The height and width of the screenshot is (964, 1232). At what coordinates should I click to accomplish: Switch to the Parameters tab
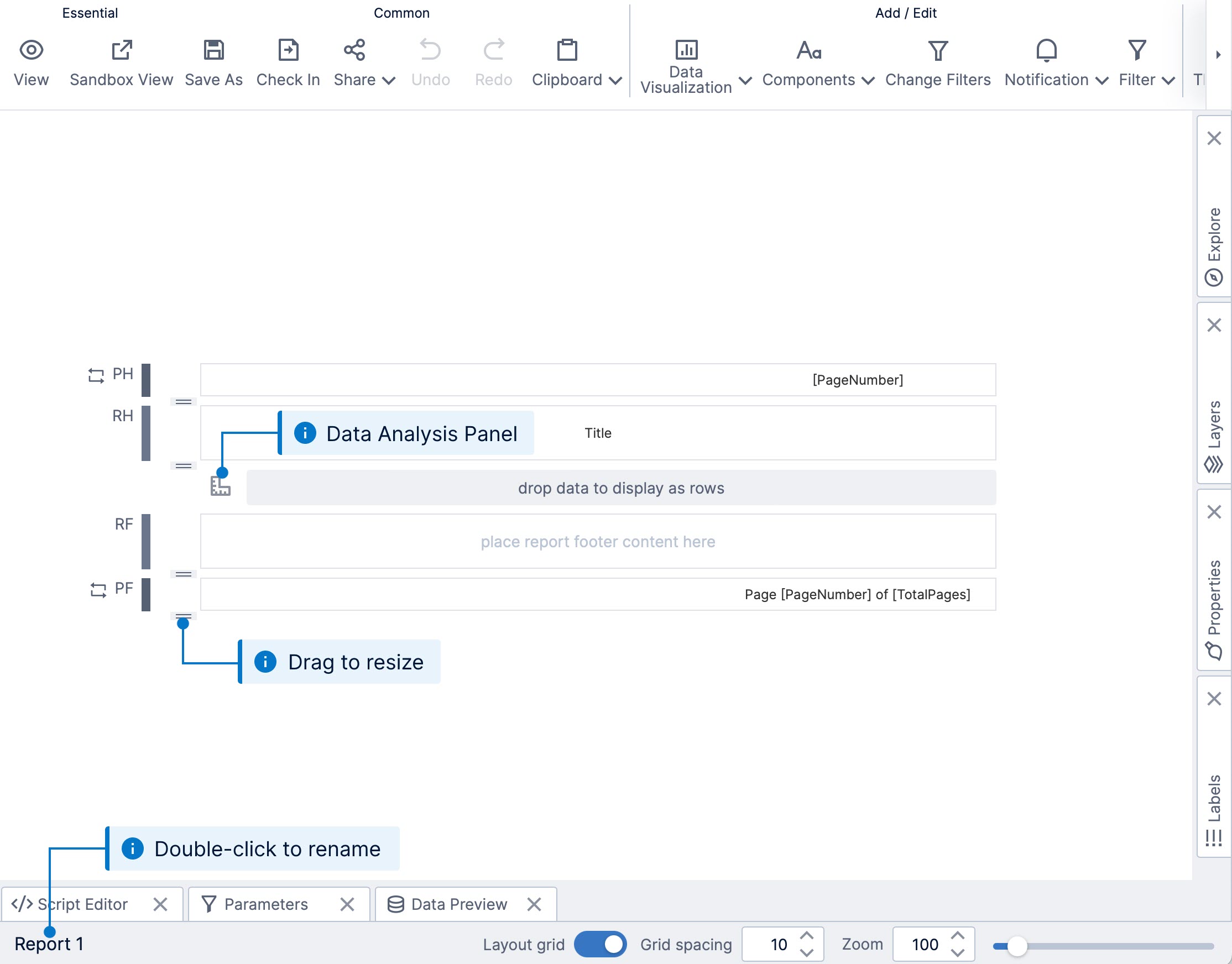click(266, 904)
